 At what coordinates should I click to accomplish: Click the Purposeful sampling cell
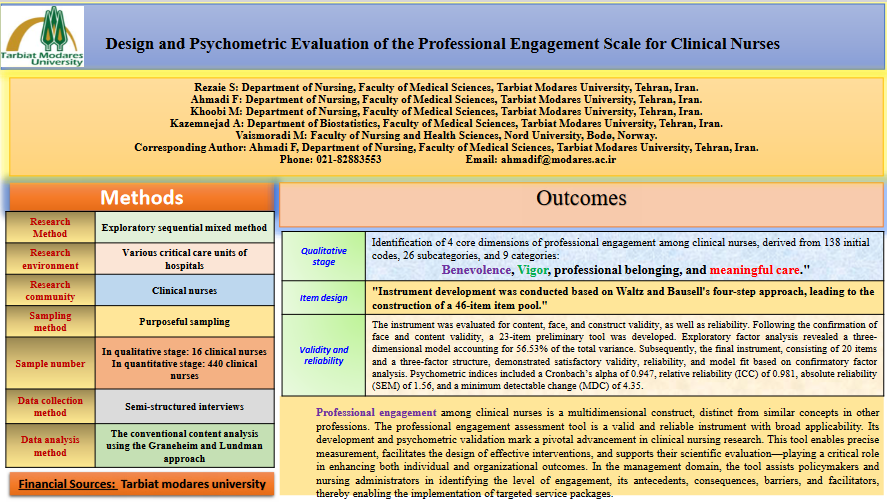click(184, 322)
